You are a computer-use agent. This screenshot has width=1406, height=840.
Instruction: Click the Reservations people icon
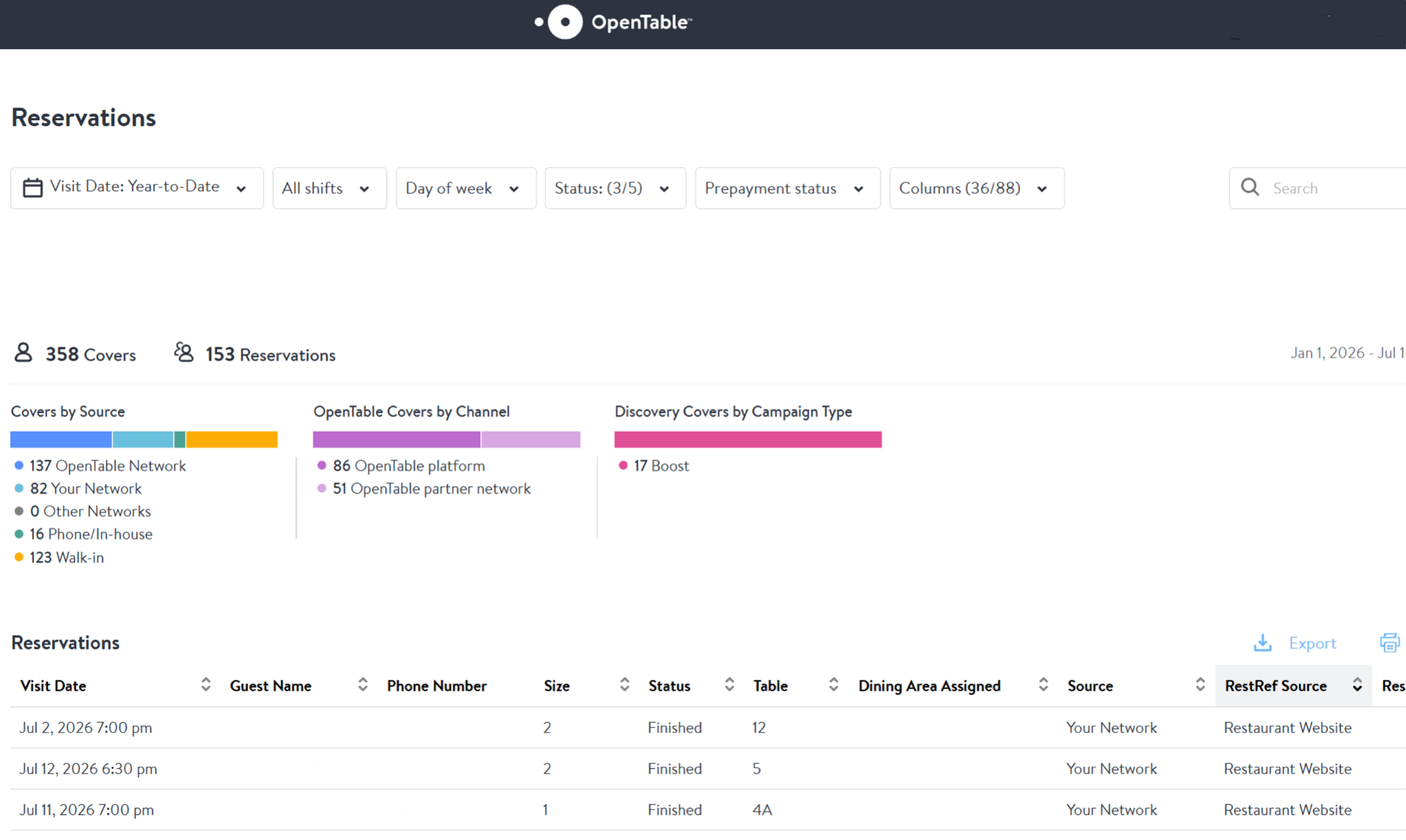183,352
